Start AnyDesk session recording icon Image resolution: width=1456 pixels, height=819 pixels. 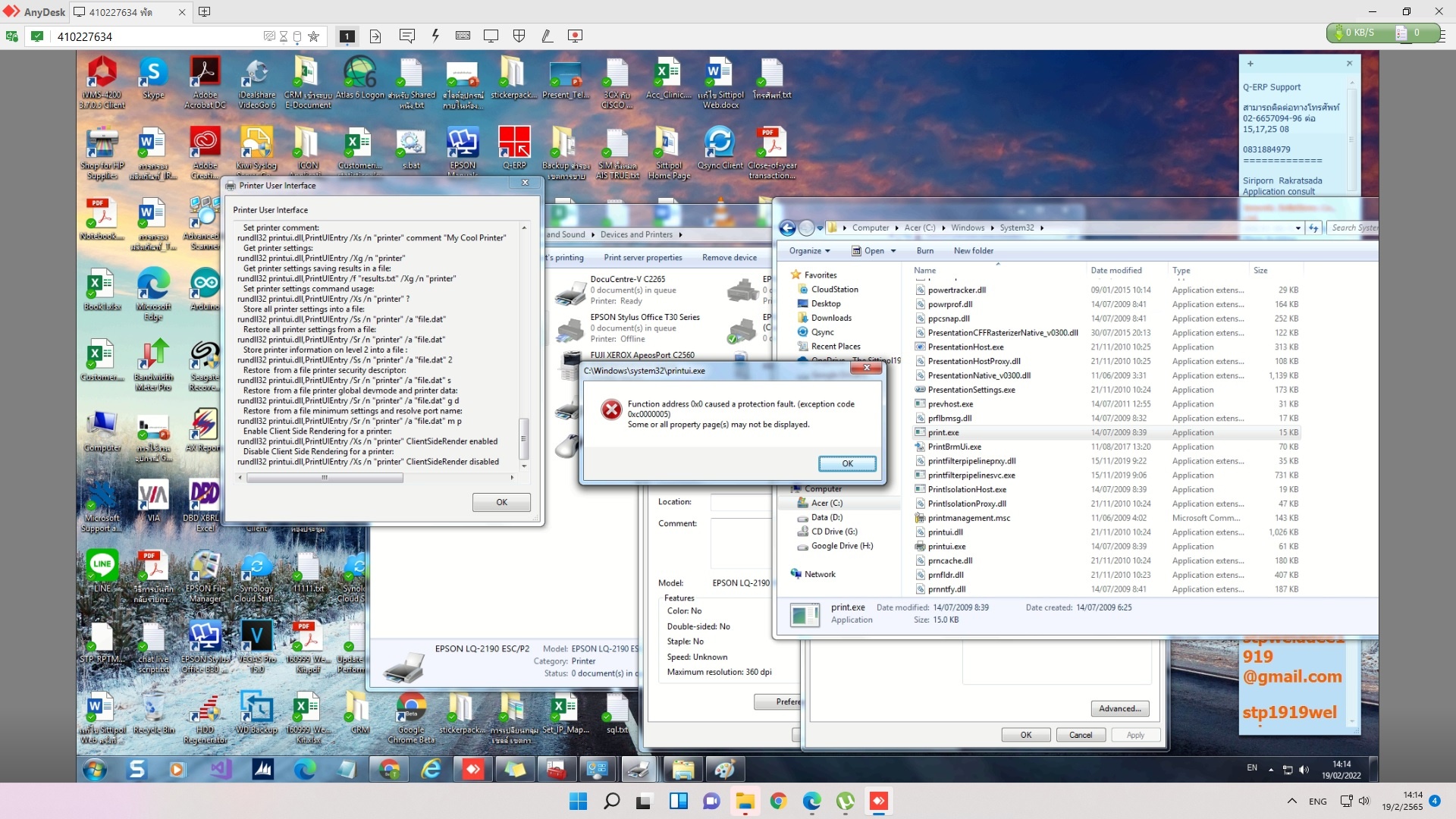pyautogui.click(x=576, y=36)
